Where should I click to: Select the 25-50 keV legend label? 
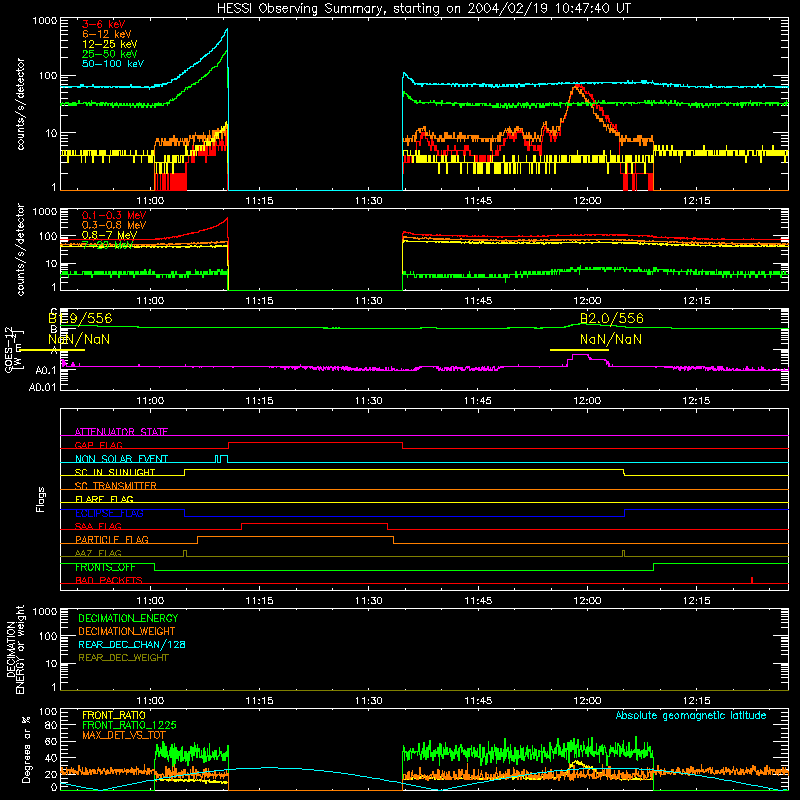(x=110, y=54)
